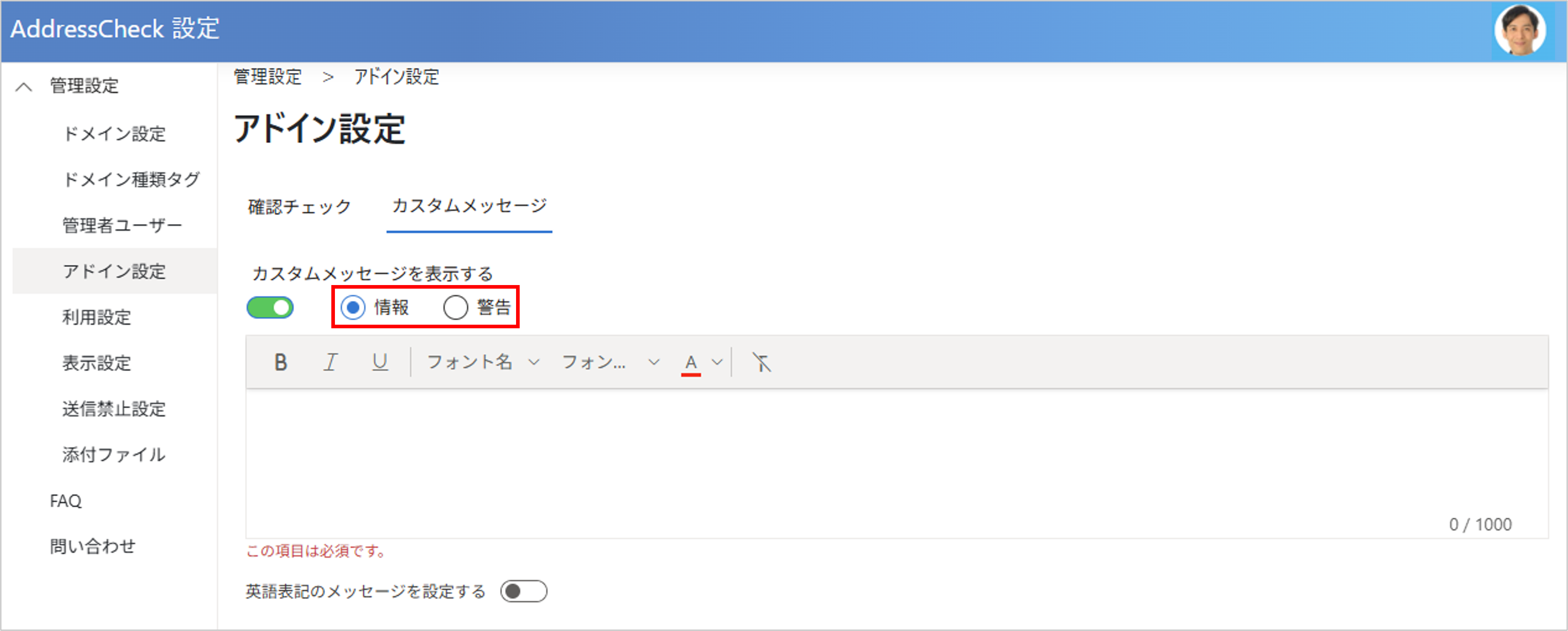This screenshot has width=1568, height=631.
Task: Open ドメイン設定 in the sidebar
Action: [x=114, y=134]
